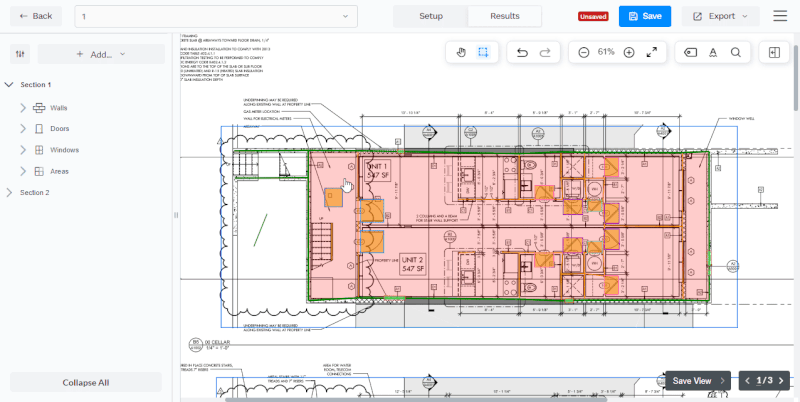Zoom in with the plus icon
This screenshot has width=800, height=402.
[629, 52]
